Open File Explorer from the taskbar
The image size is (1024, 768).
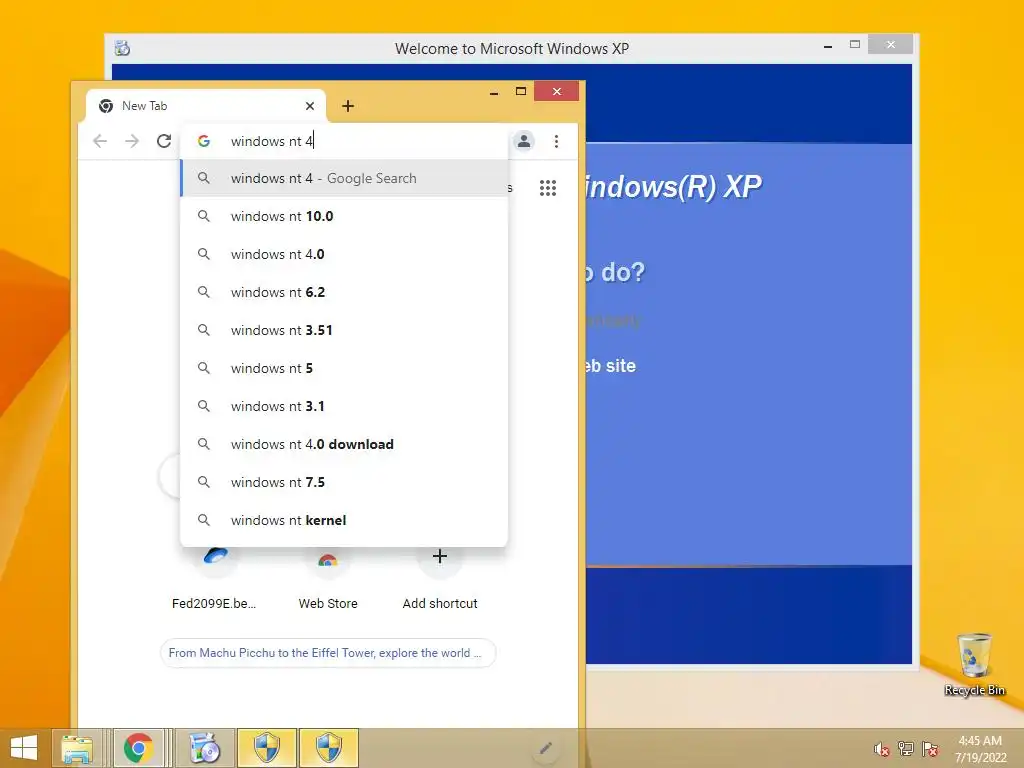(x=77, y=748)
